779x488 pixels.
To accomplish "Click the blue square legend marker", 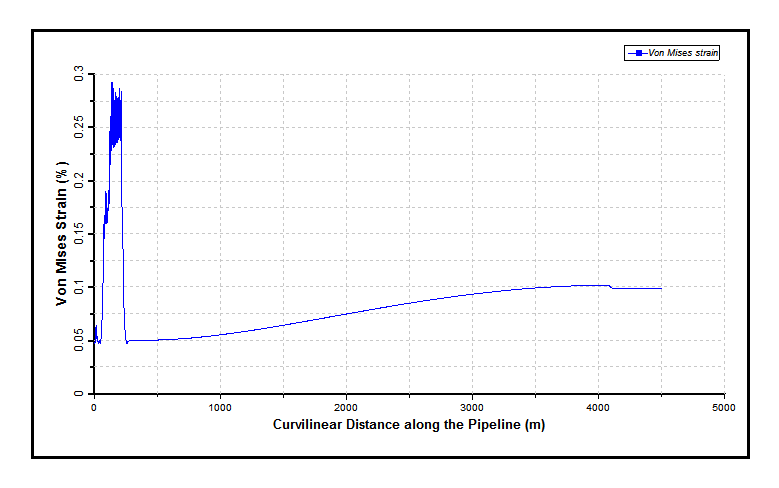I will pyautogui.click(x=637, y=53).
